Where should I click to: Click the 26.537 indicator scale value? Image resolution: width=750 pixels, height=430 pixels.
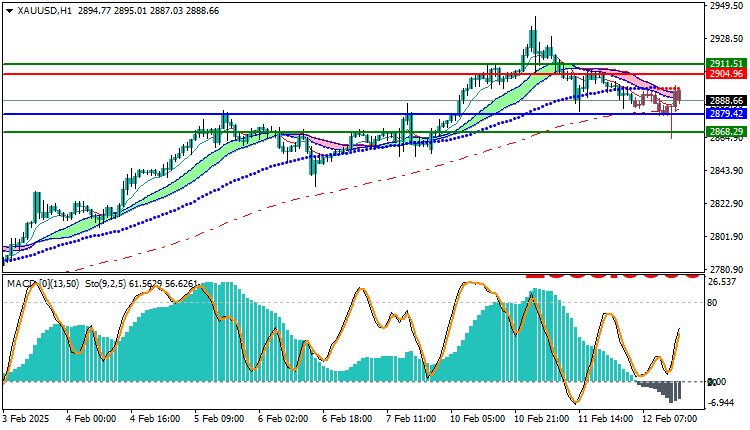721,282
